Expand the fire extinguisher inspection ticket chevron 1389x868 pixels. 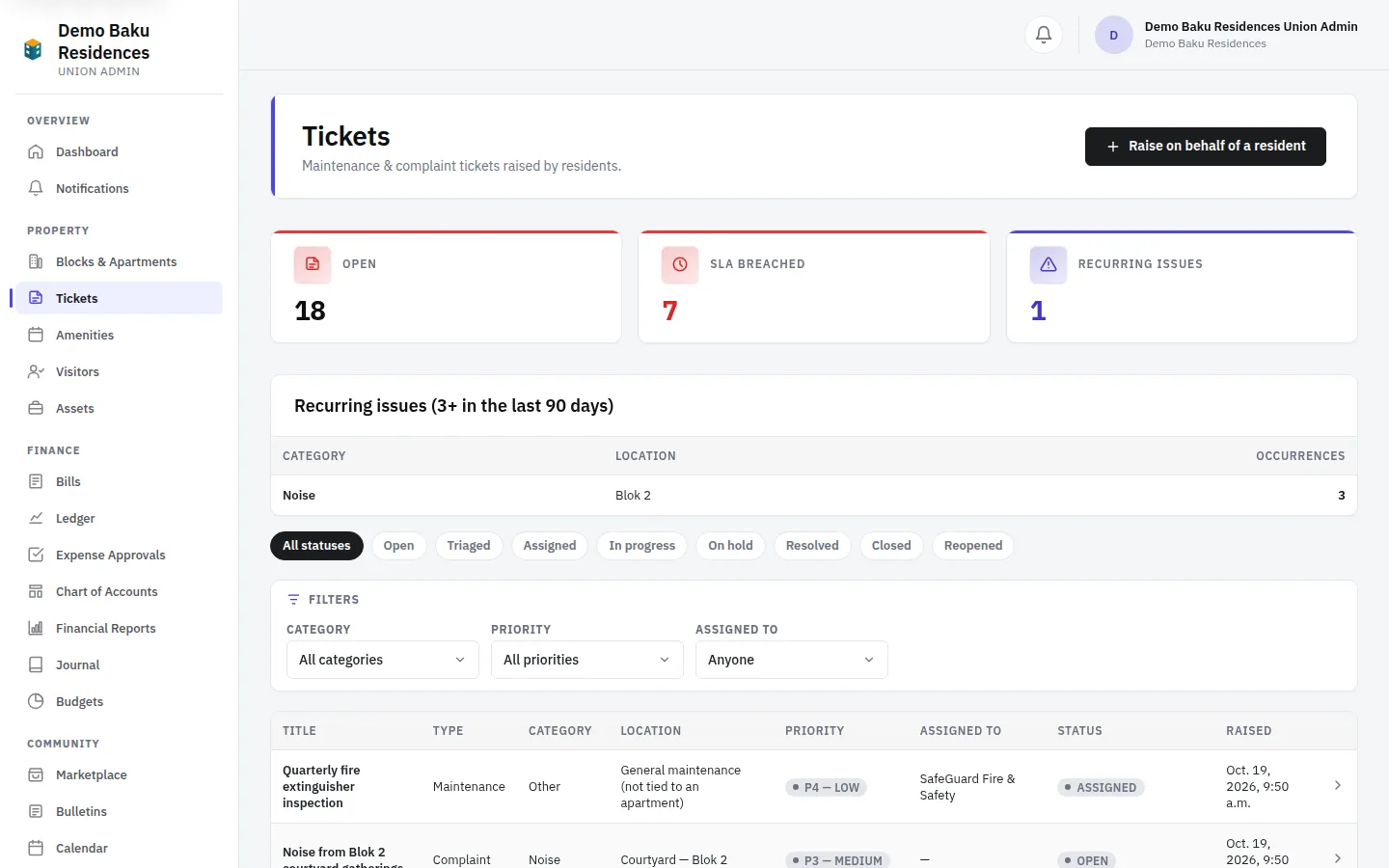tap(1338, 786)
